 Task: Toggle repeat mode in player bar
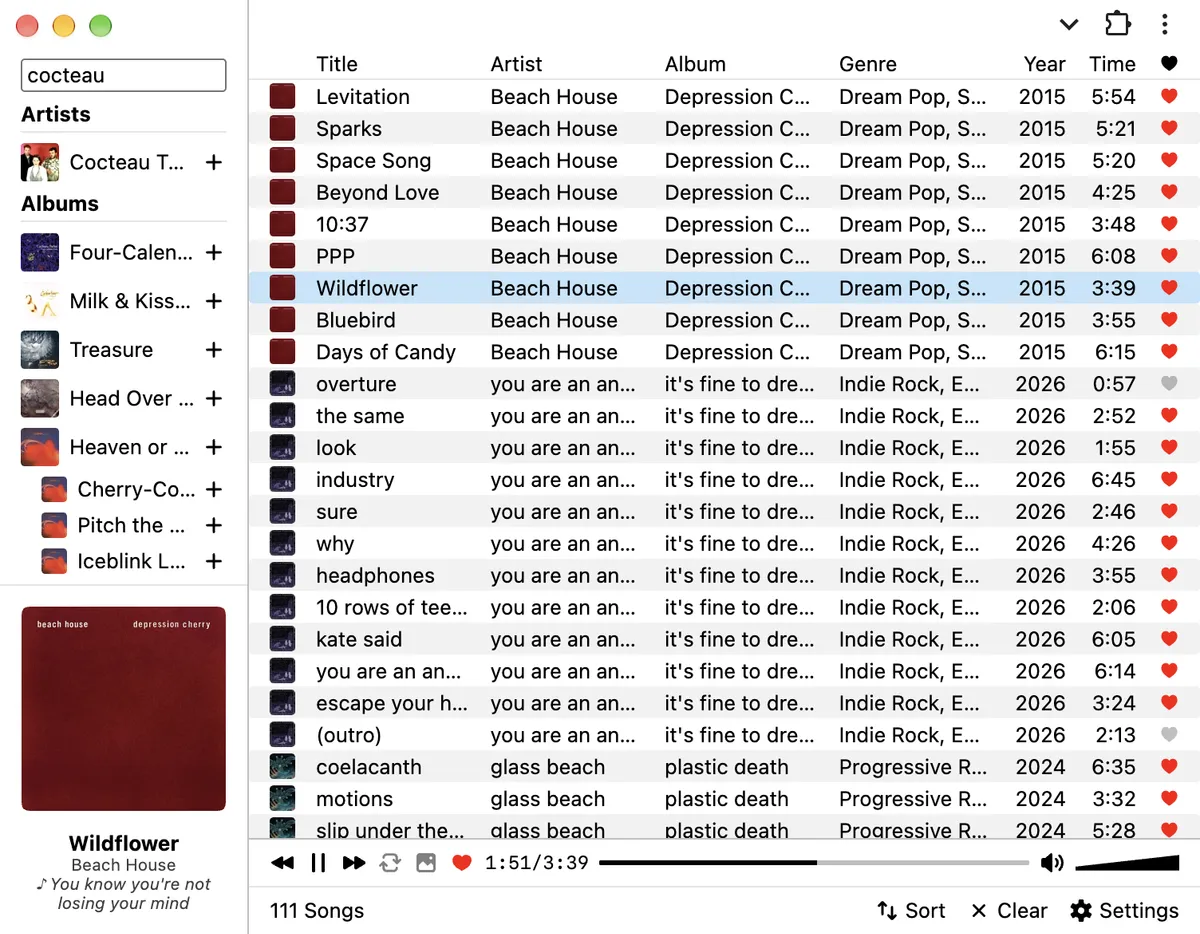(390, 863)
